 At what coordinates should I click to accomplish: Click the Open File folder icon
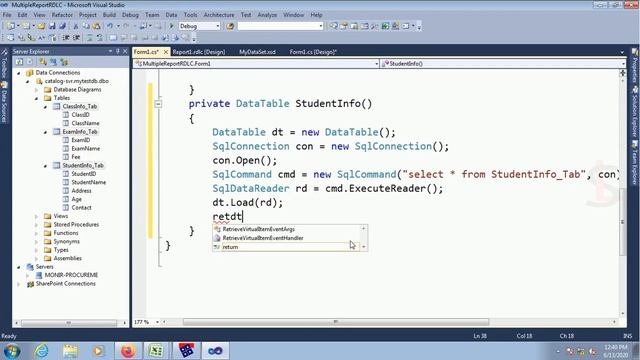(41, 26)
